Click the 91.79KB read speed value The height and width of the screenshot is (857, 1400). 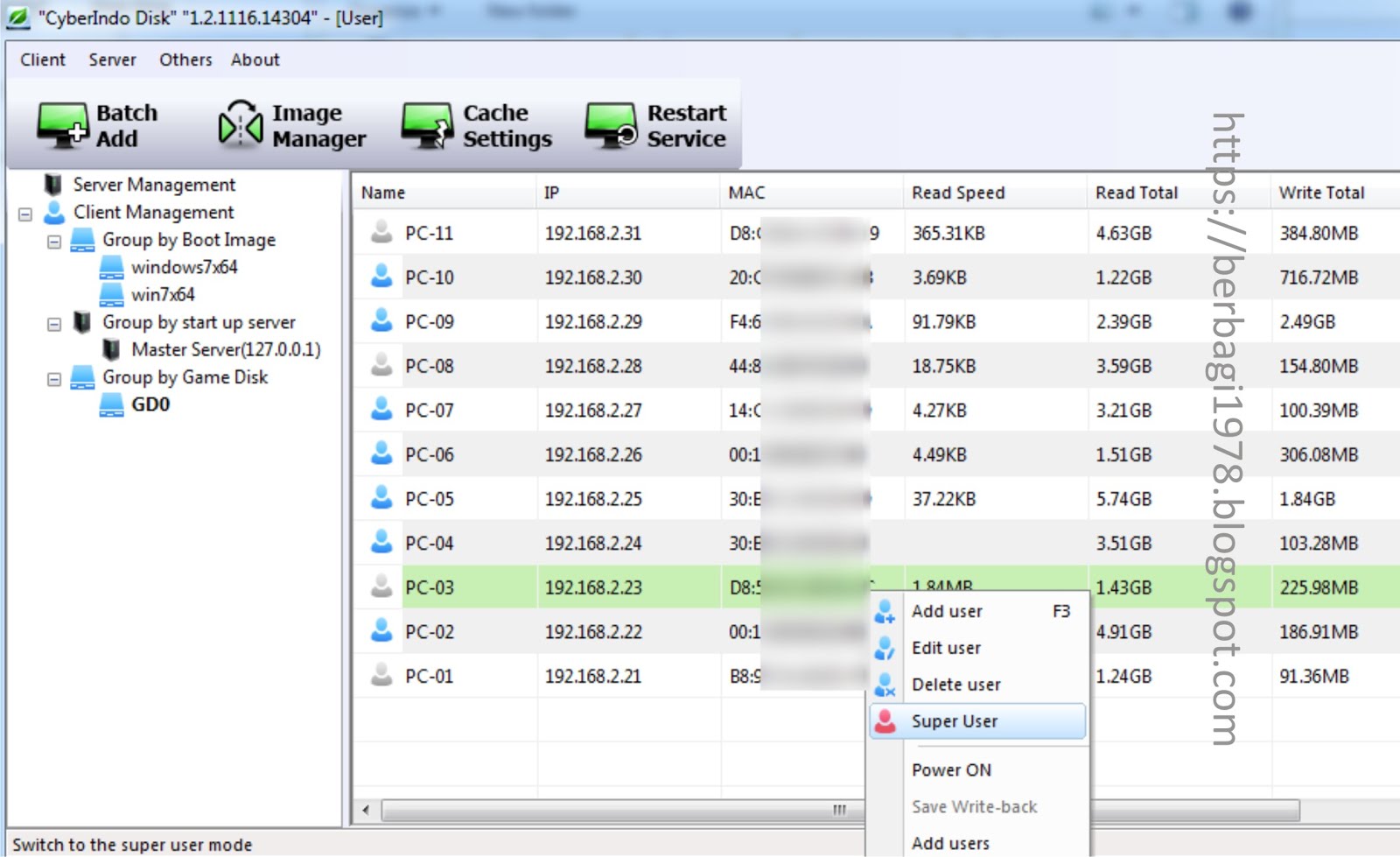pyautogui.click(x=944, y=322)
